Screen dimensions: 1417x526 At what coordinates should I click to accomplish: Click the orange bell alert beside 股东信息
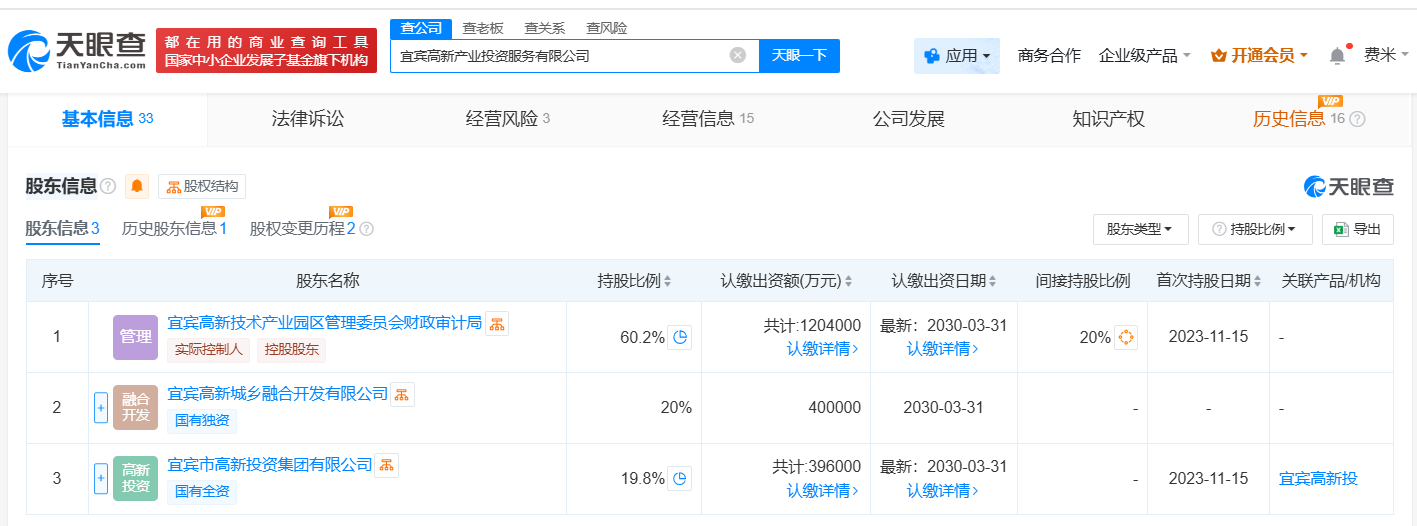point(137,186)
